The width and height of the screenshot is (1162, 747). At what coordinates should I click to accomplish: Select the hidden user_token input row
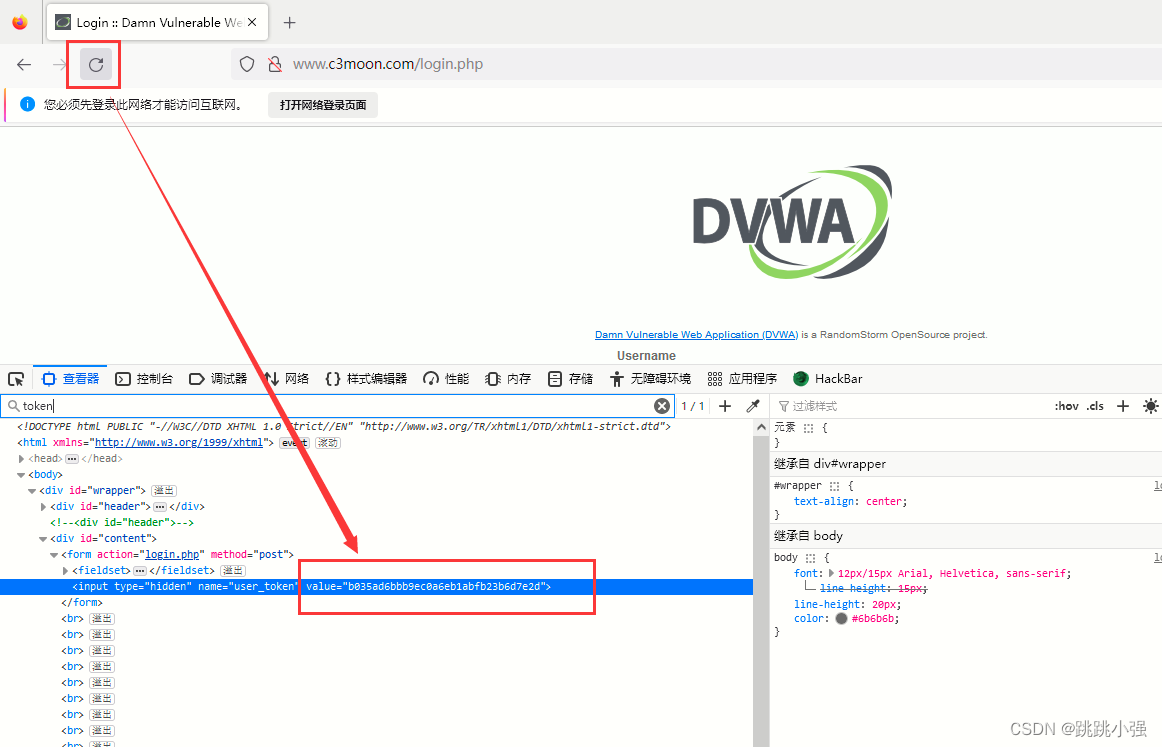tap(376, 587)
